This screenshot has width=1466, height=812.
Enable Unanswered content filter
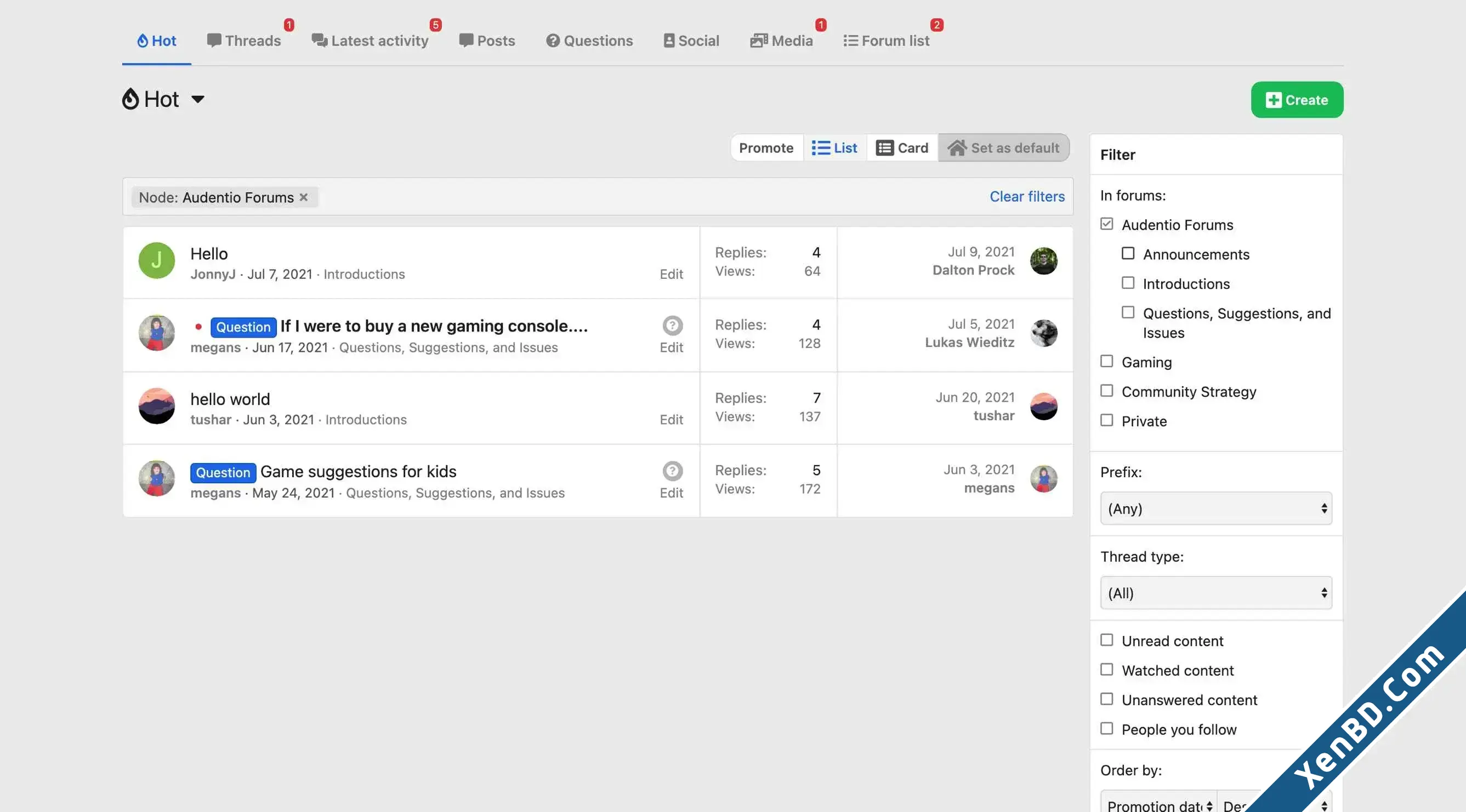pos(1106,700)
